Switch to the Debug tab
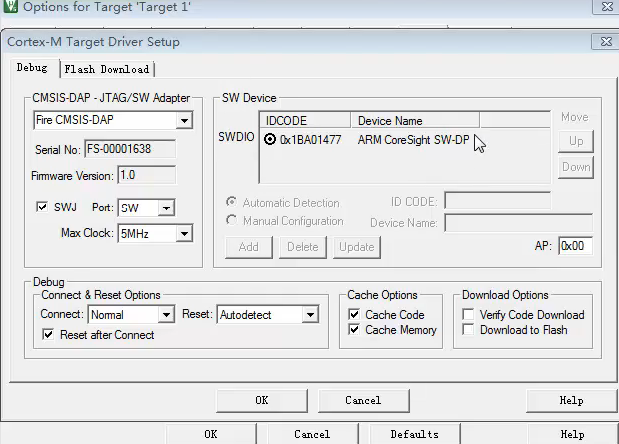The width and height of the screenshot is (619, 444). tap(32, 68)
